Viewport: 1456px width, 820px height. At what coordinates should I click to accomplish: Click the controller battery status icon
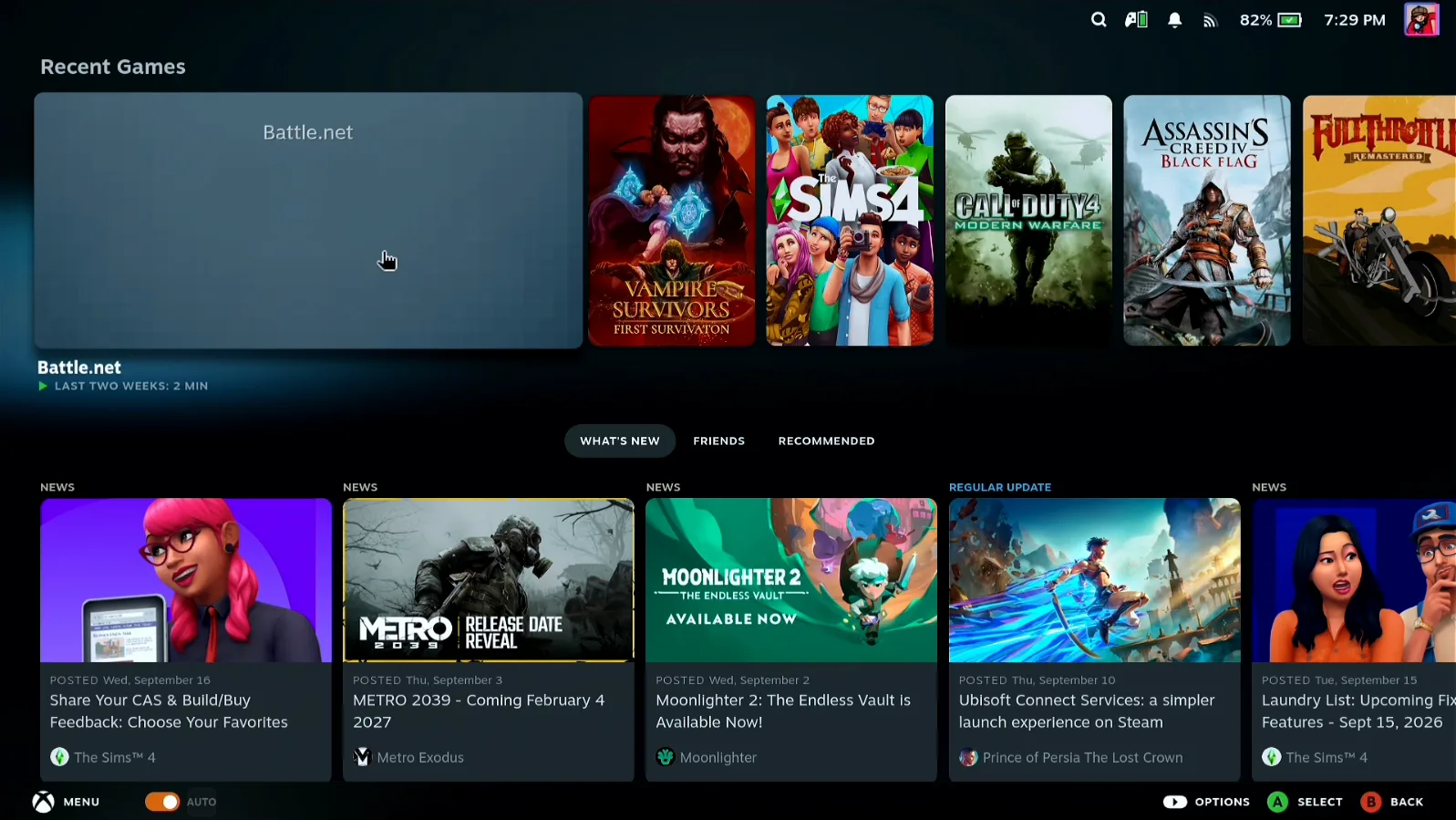(1136, 19)
